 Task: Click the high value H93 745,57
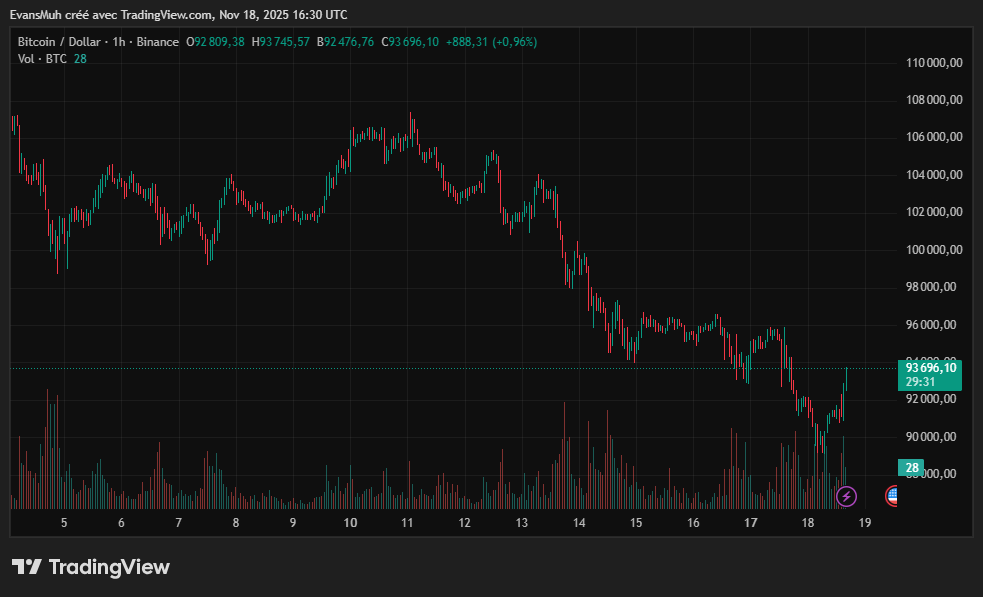tap(280, 42)
